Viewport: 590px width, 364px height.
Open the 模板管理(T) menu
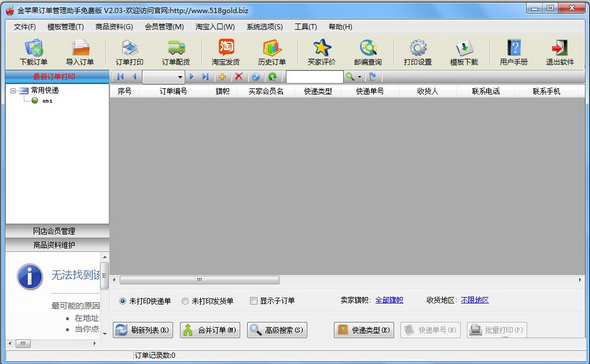click(x=65, y=27)
